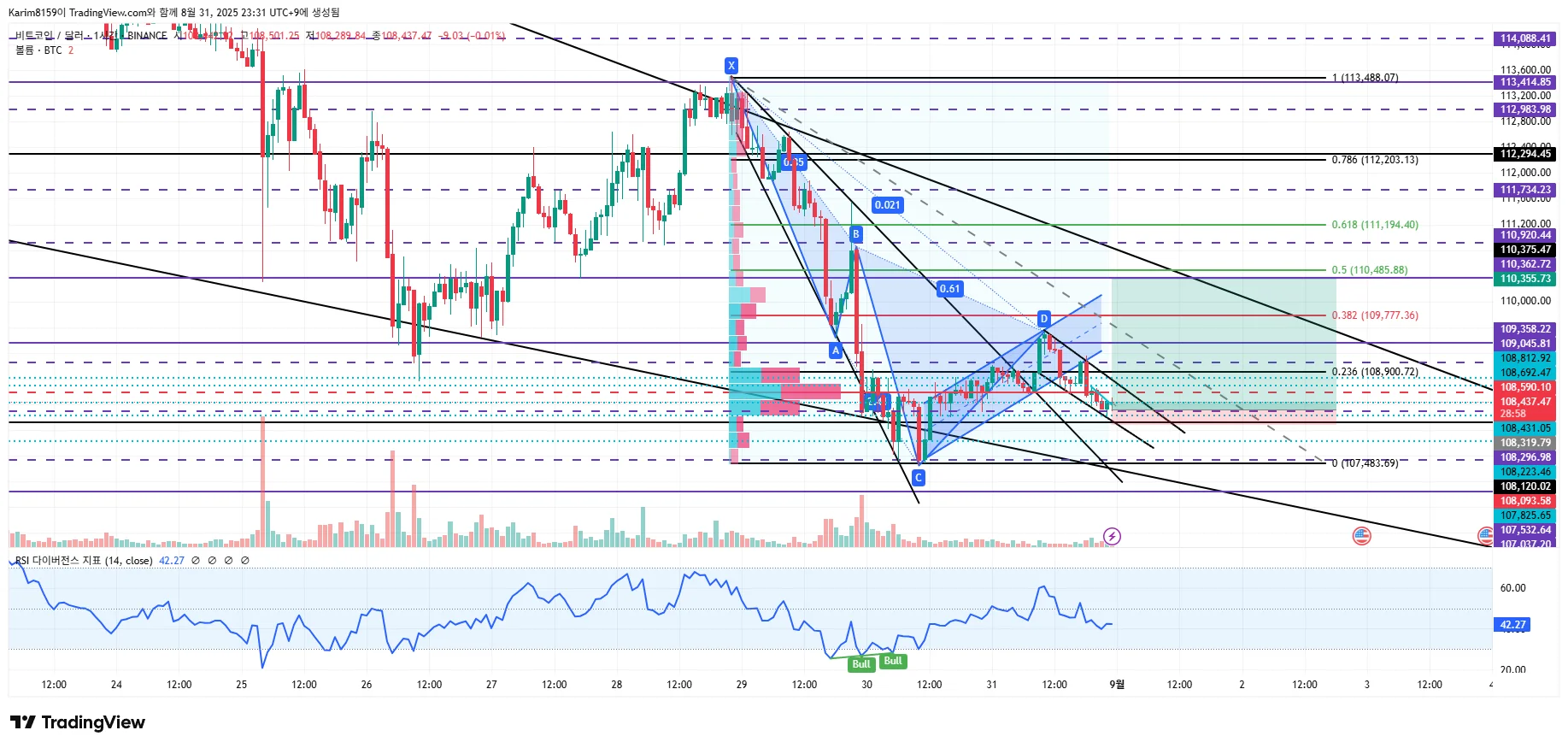This screenshot has height=748, width=1568.
Task: Select the C pattern point marker
Action: (919, 478)
